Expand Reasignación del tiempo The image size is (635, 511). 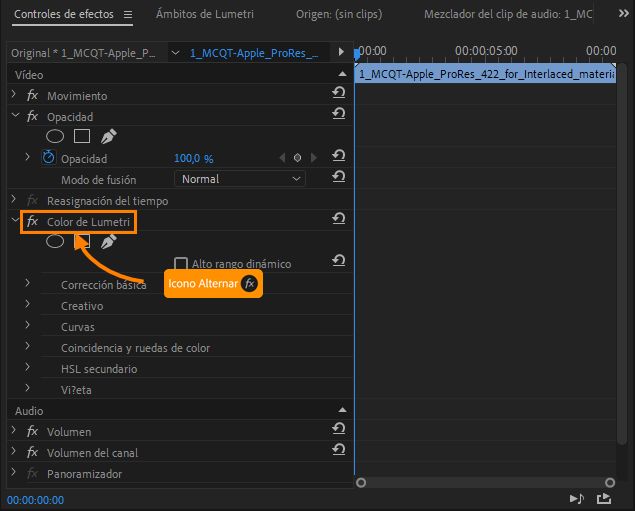13,198
